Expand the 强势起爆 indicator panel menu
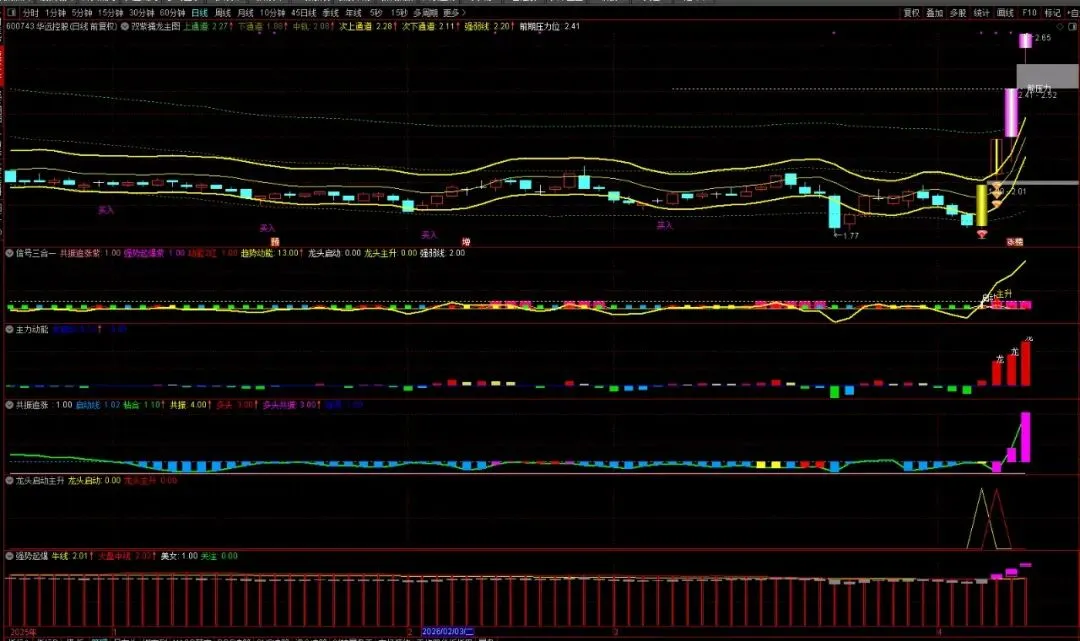This screenshot has width=1080, height=641. (x=10, y=556)
